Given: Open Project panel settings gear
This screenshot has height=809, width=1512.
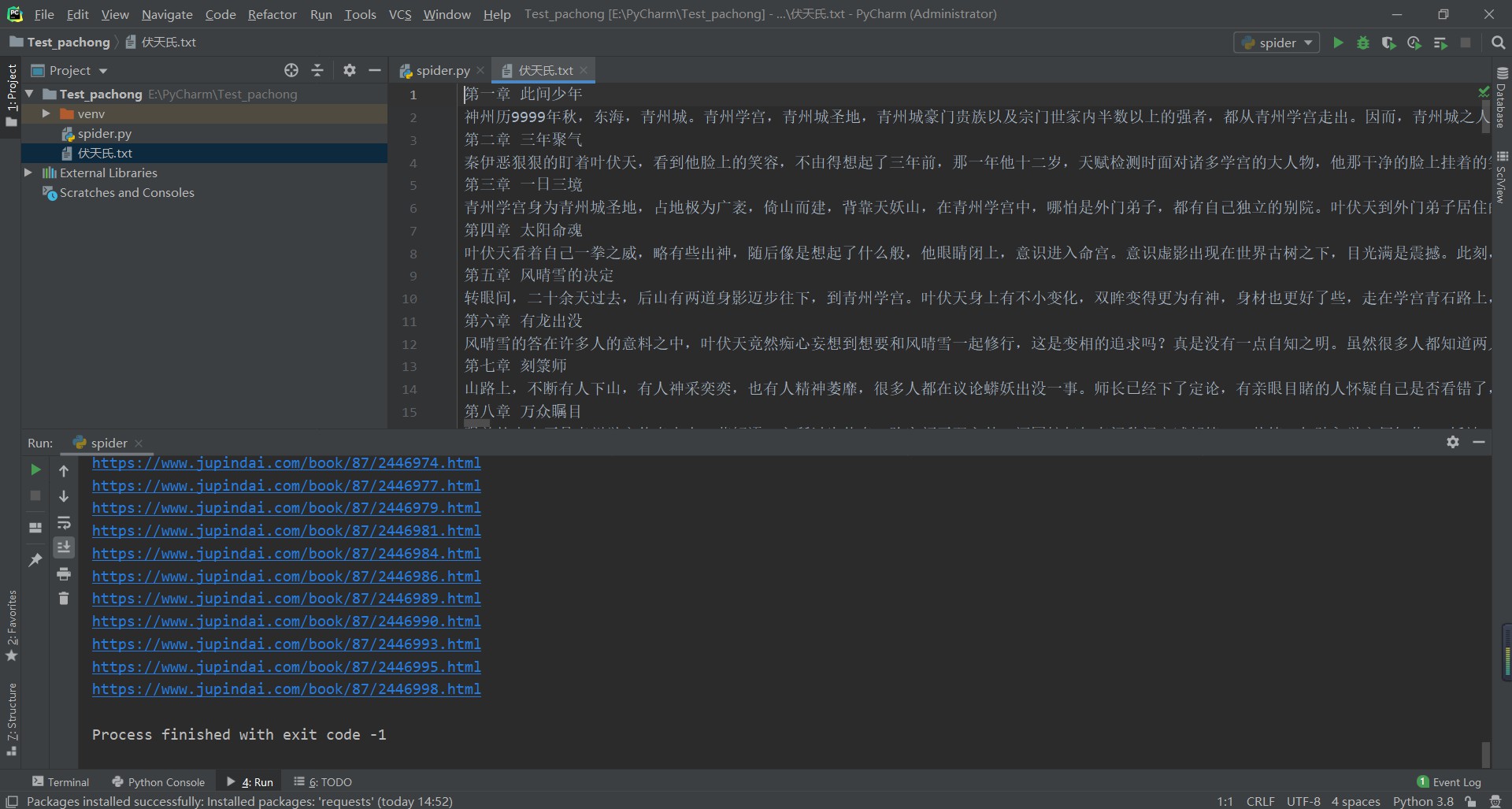Looking at the screenshot, I should pyautogui.click(x=350, y=70).
